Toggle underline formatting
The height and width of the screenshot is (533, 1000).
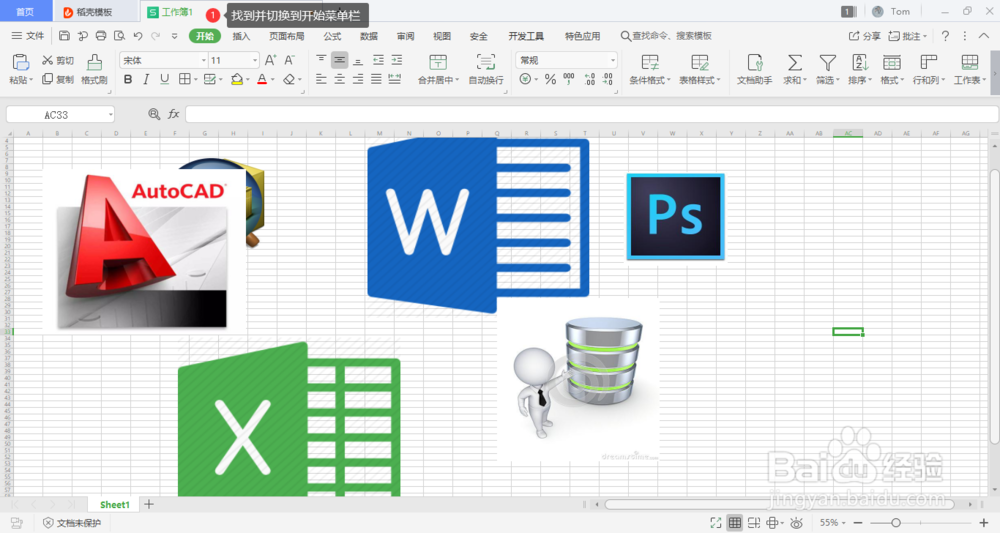click(165, 80)
